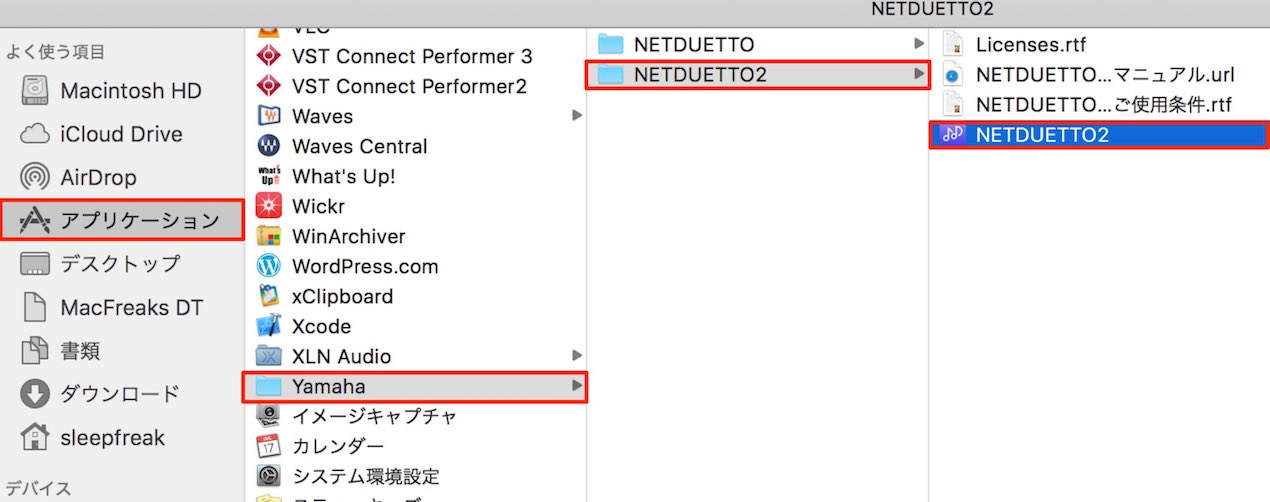Click the sleepfreak home icon
Screen dimensions: 1270x502
(x=35, y=438)
